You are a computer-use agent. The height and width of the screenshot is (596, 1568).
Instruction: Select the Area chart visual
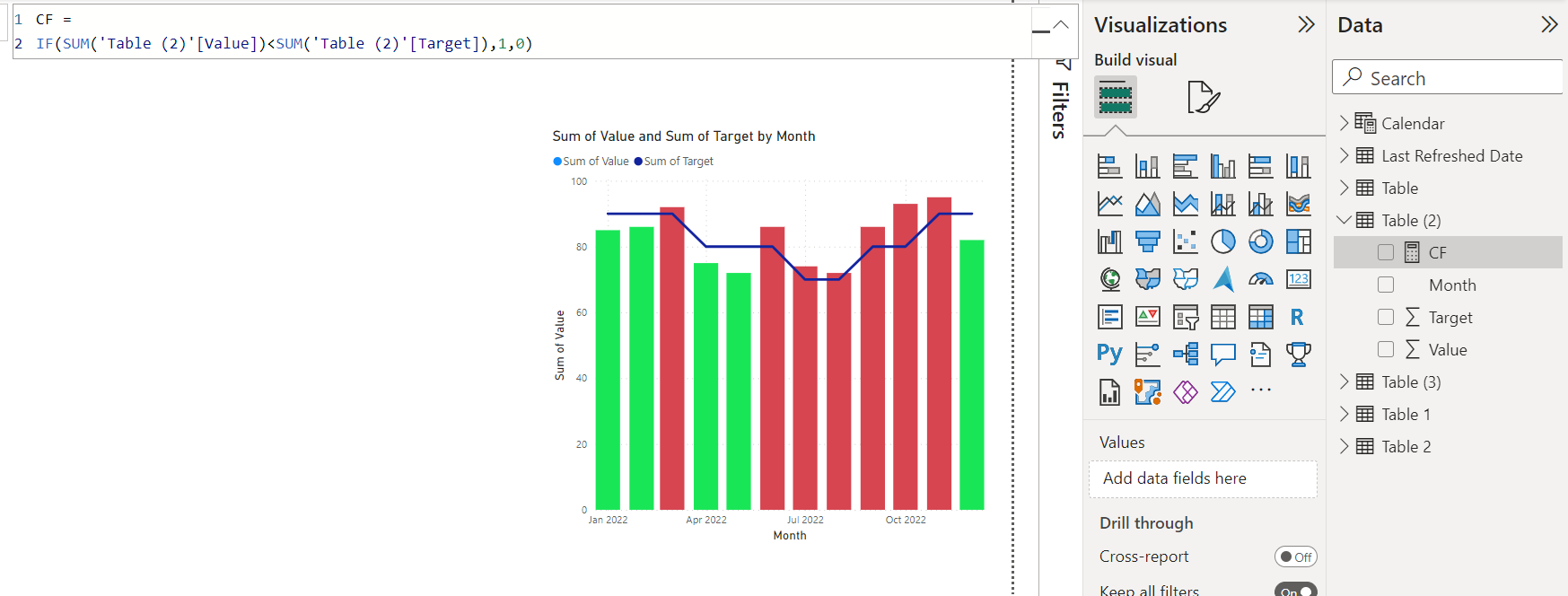(1148, 204)
